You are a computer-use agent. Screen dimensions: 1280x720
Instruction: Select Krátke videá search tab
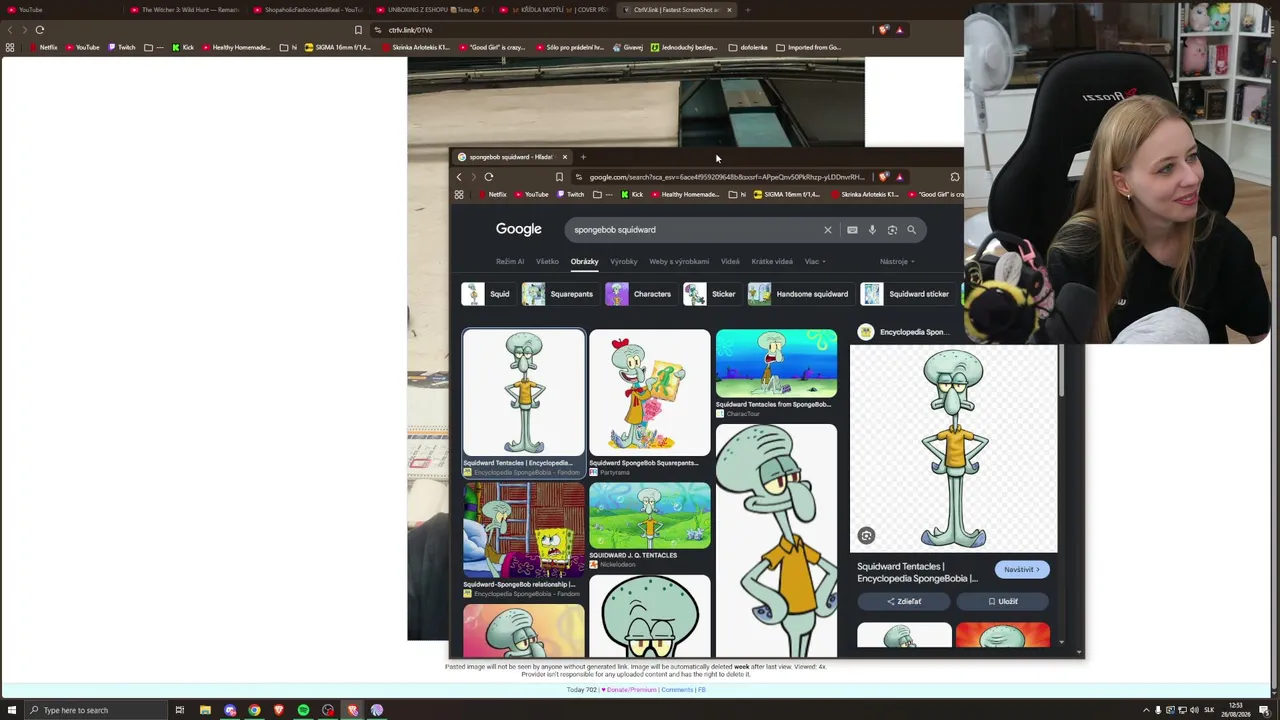pyautogui.click(x=772, y=262)
